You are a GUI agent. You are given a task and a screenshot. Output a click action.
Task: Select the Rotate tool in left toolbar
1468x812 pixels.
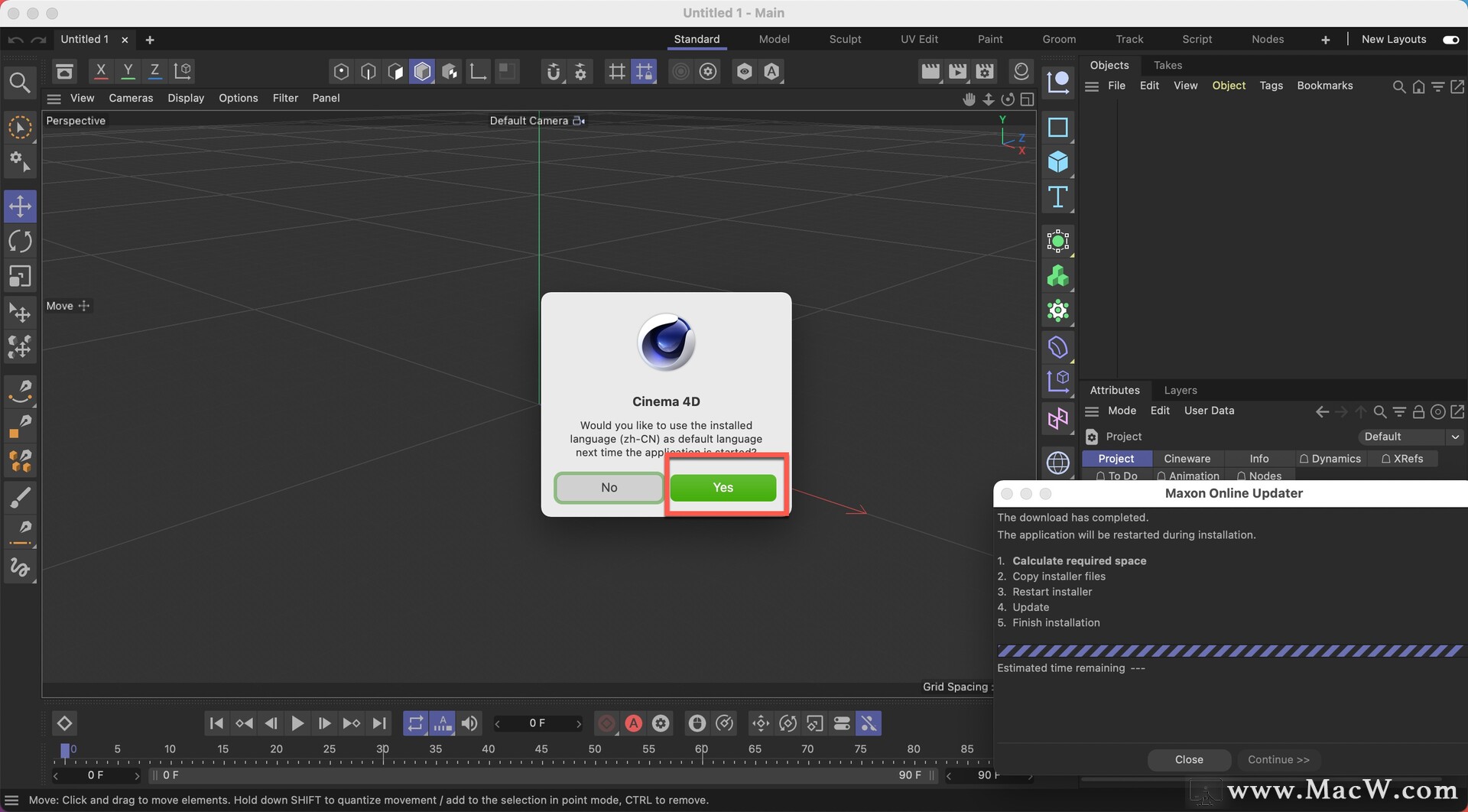click(20, 242)
